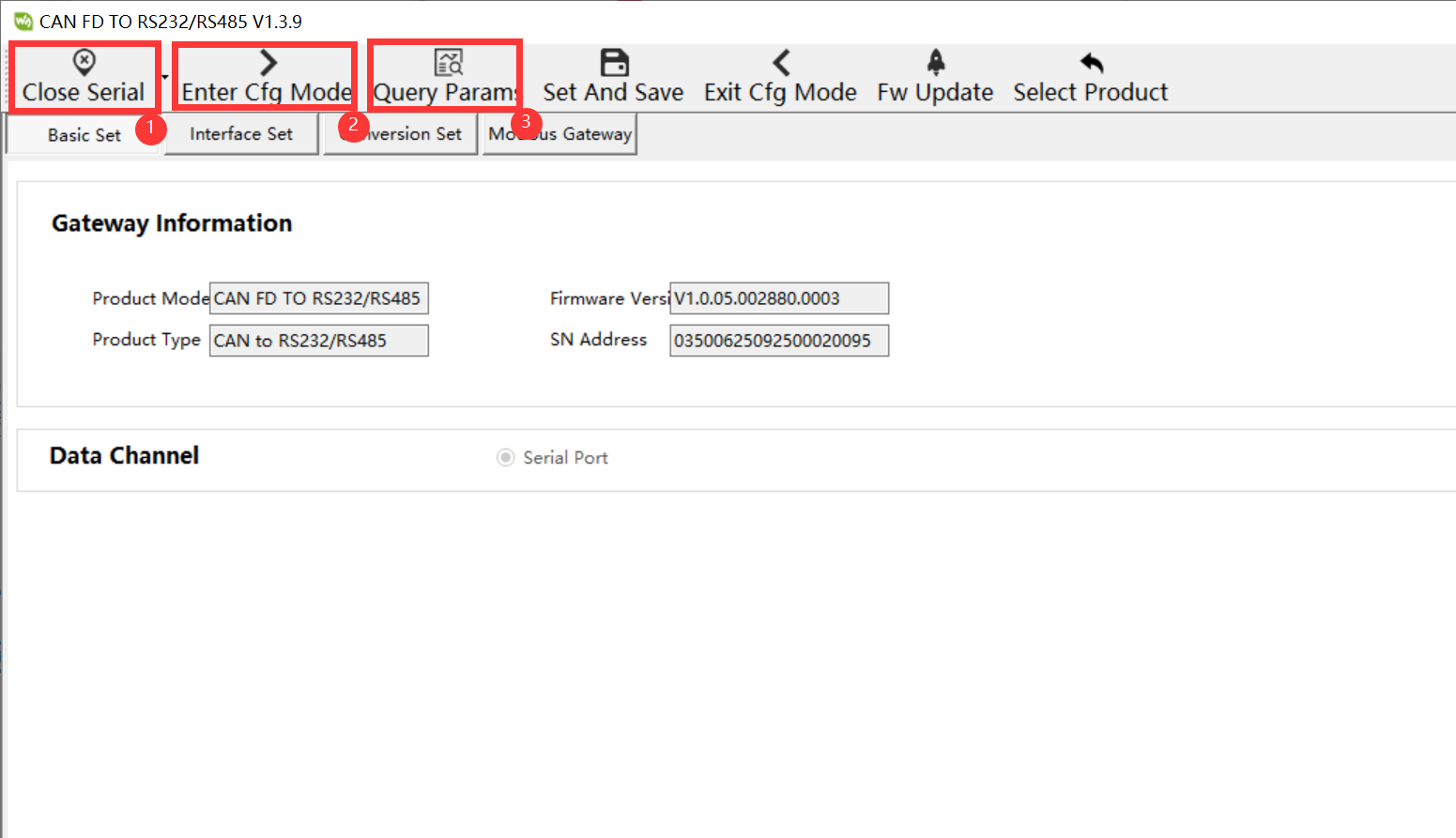Click the Select Product back-arrow icon
The width and height of the screenshot is (1456, 838).
(x=1091, y=63)
